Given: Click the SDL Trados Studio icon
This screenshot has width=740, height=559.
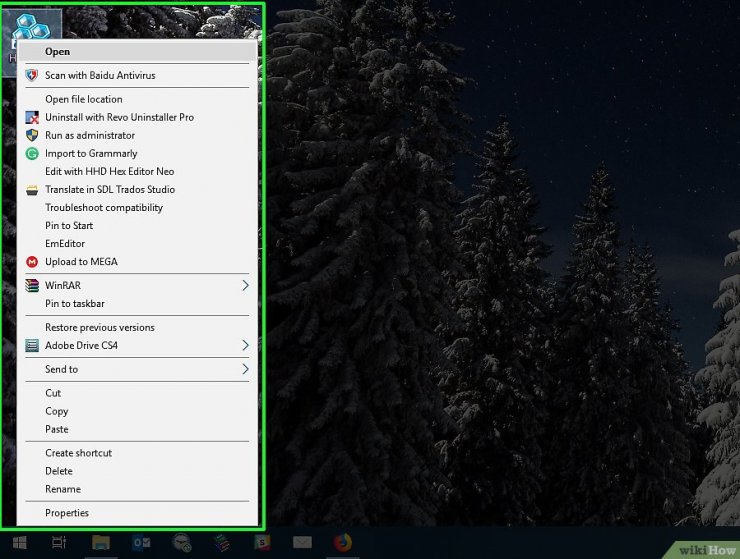Looking at the screenshot, I should [32, 190].
